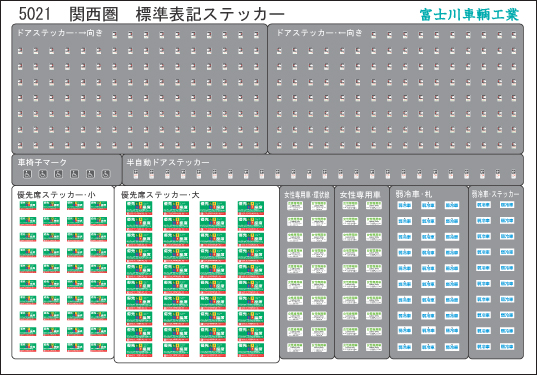Viewport: 537px width, 375px height.
Task: Click the 富士川車輌工業 brand text
Action: pyautogui.click(x=469, y=15)
